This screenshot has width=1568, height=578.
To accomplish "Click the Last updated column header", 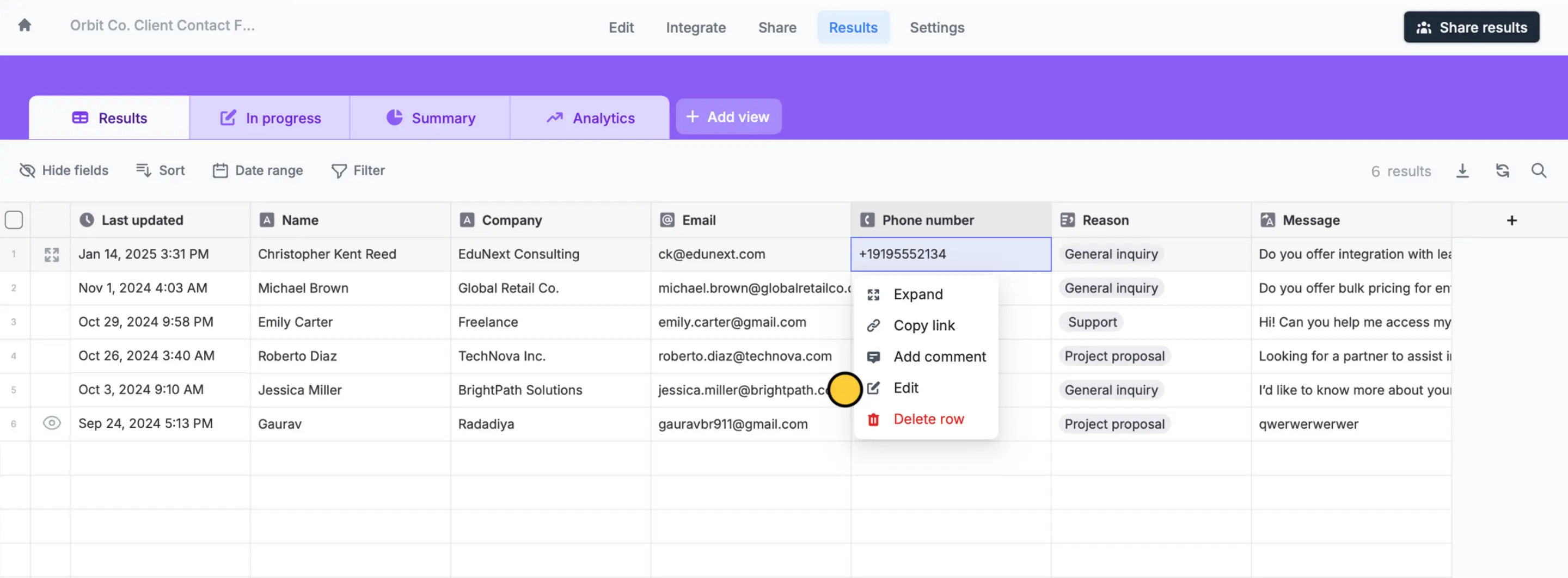I will [x=160, y=220].
